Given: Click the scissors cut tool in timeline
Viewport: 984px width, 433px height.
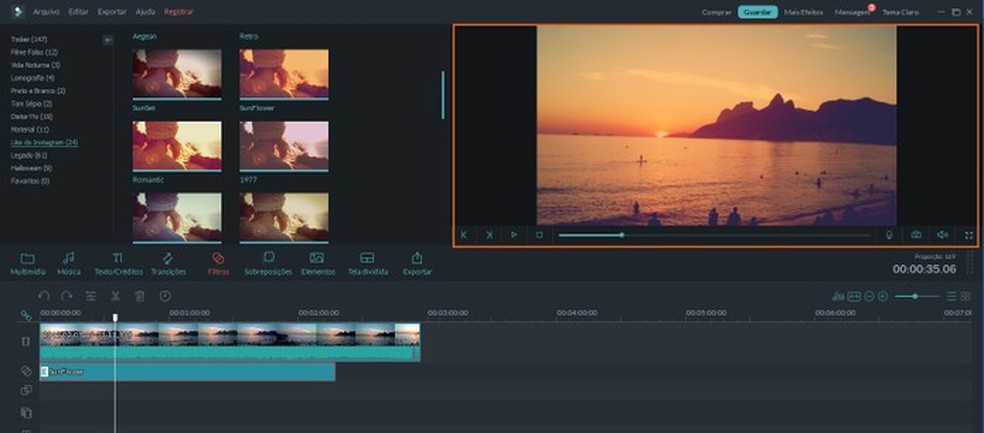Looking at the screenshot, I should (x=116, y=296).
